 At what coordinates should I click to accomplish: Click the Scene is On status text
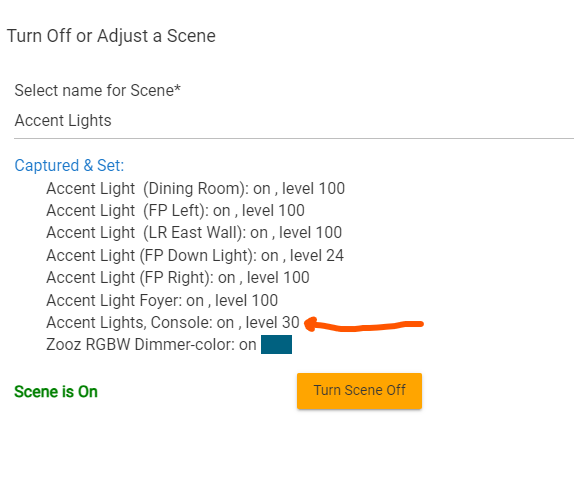click(x=56, y=392)
